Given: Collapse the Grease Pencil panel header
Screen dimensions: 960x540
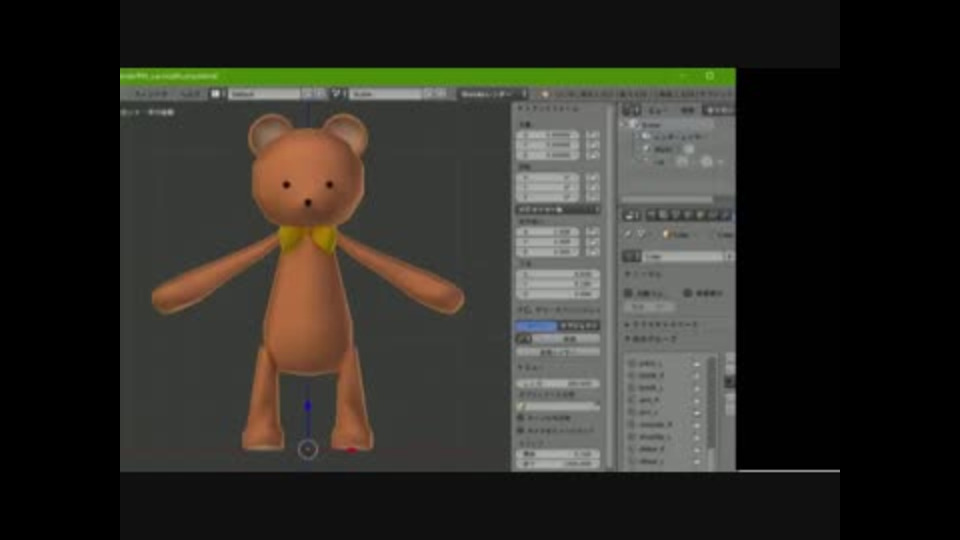Looking at the screenshot, I should (x=558, y=310).
